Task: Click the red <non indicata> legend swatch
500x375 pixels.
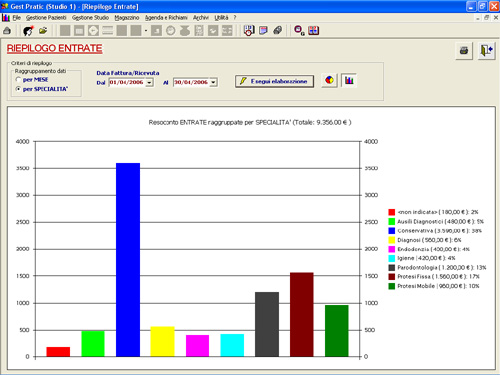Action: (392, 212)
